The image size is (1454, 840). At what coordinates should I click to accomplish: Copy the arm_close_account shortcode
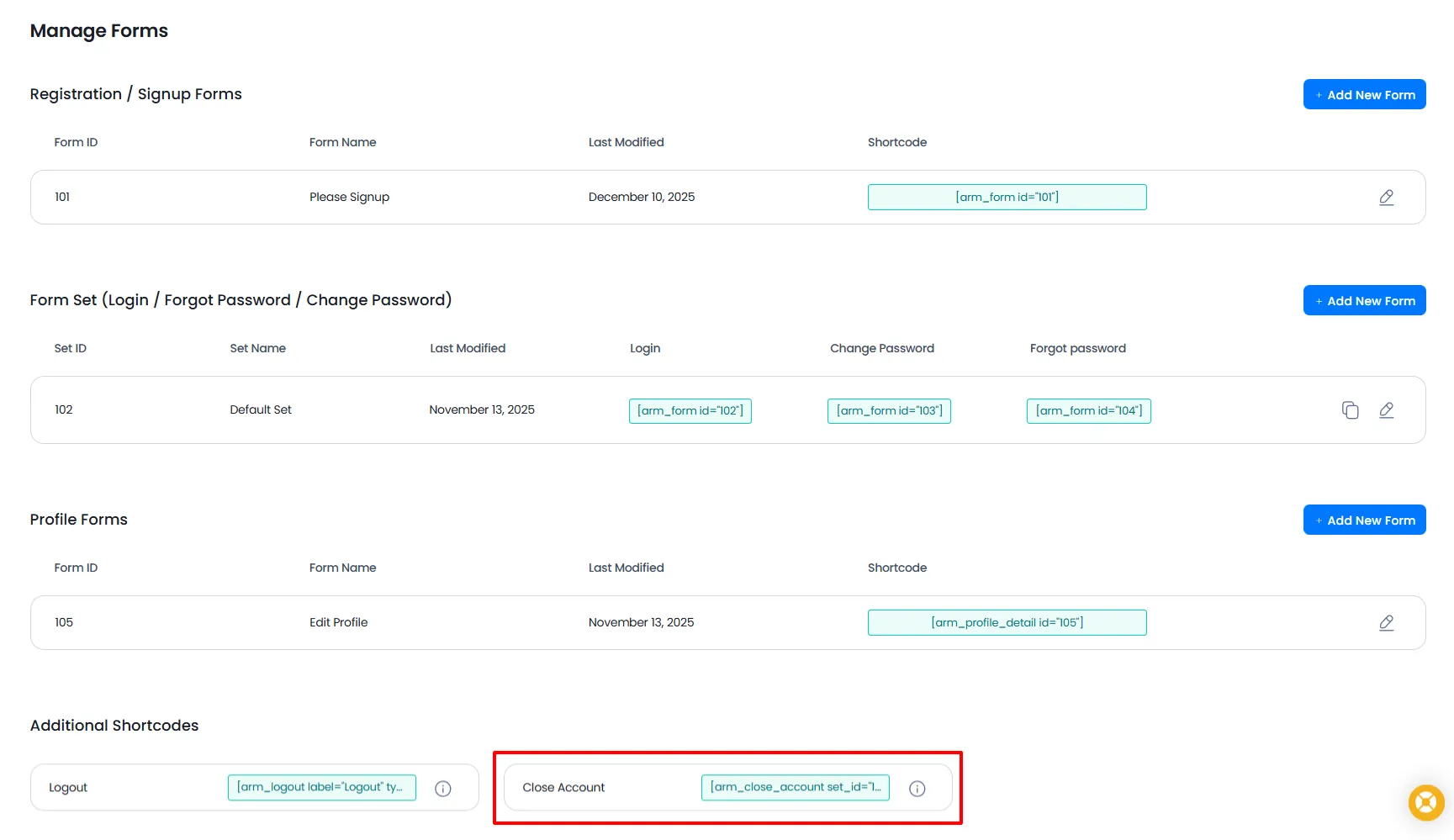click(x=795, y=788)
